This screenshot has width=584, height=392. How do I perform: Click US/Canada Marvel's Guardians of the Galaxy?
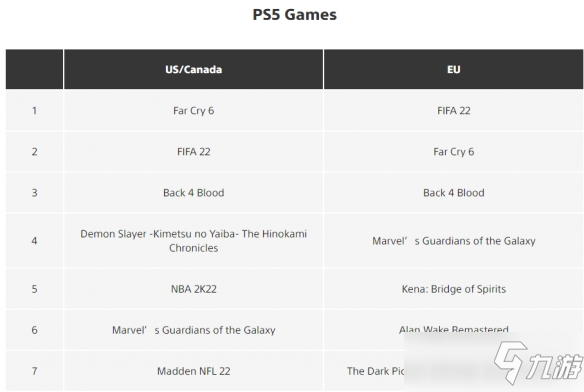tap(194, 330)
